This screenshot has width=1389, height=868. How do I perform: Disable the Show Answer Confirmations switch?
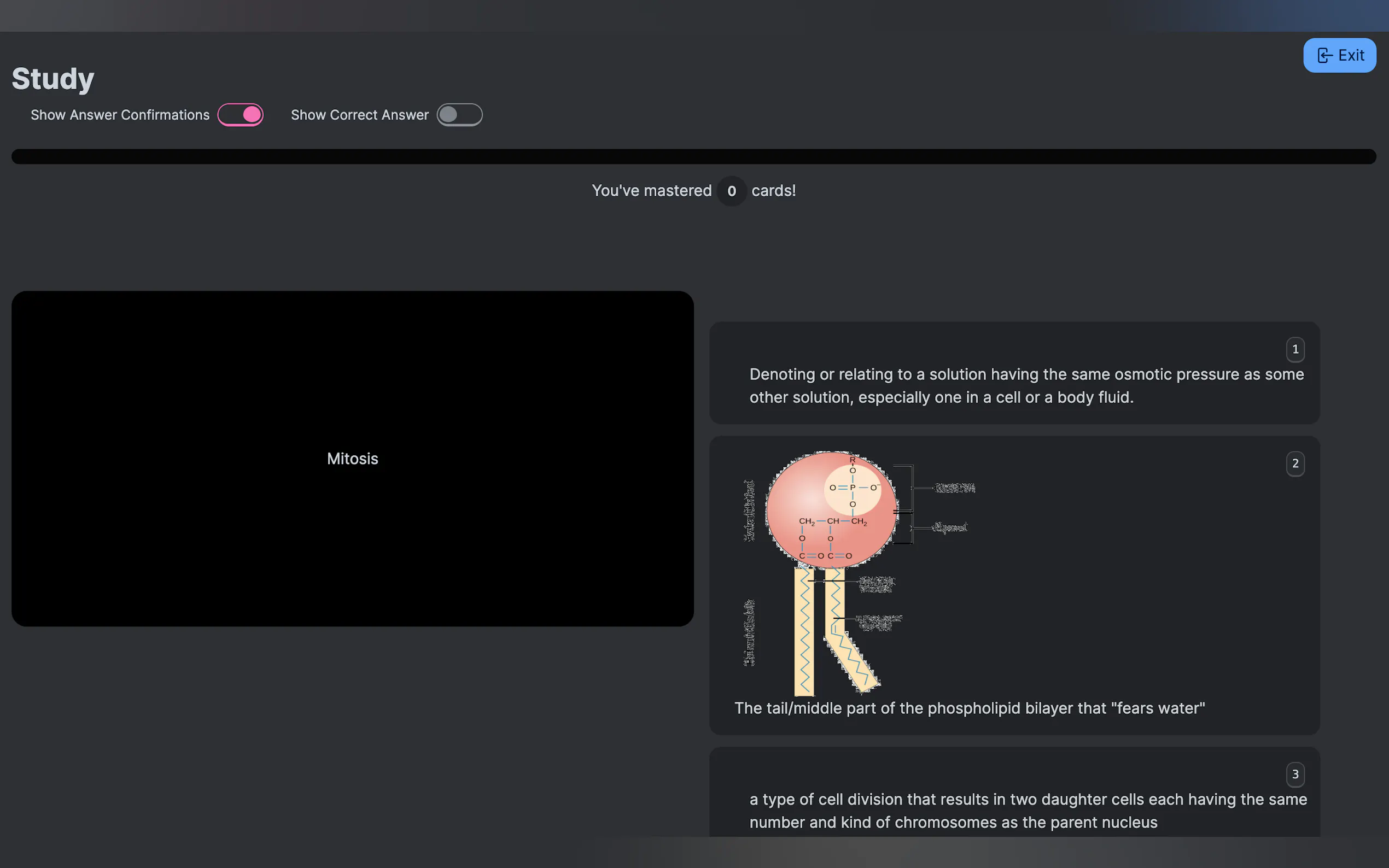tap(240, 115)
